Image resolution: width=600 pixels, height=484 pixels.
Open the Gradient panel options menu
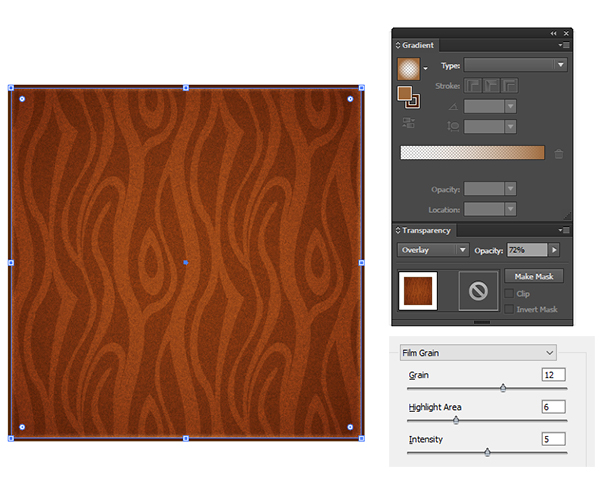[x=565, y=45]
